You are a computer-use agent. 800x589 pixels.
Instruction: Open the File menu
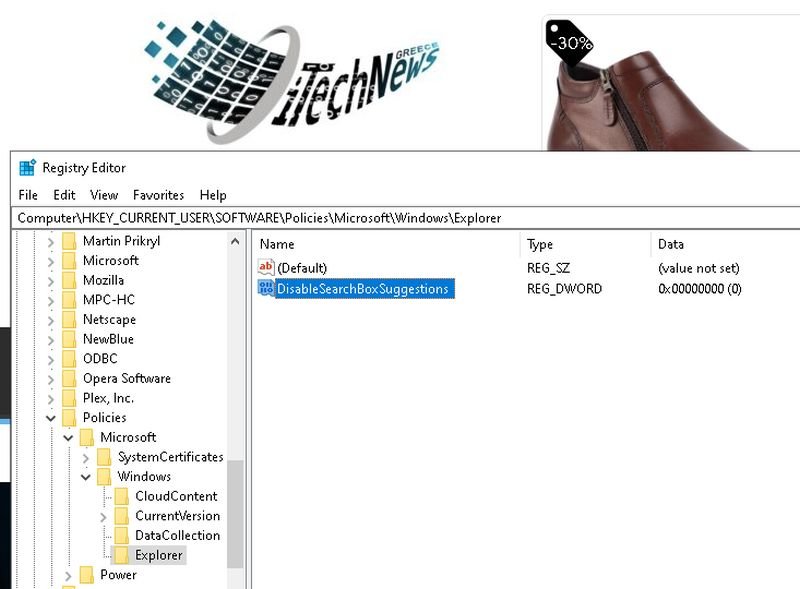coord(28,195)
